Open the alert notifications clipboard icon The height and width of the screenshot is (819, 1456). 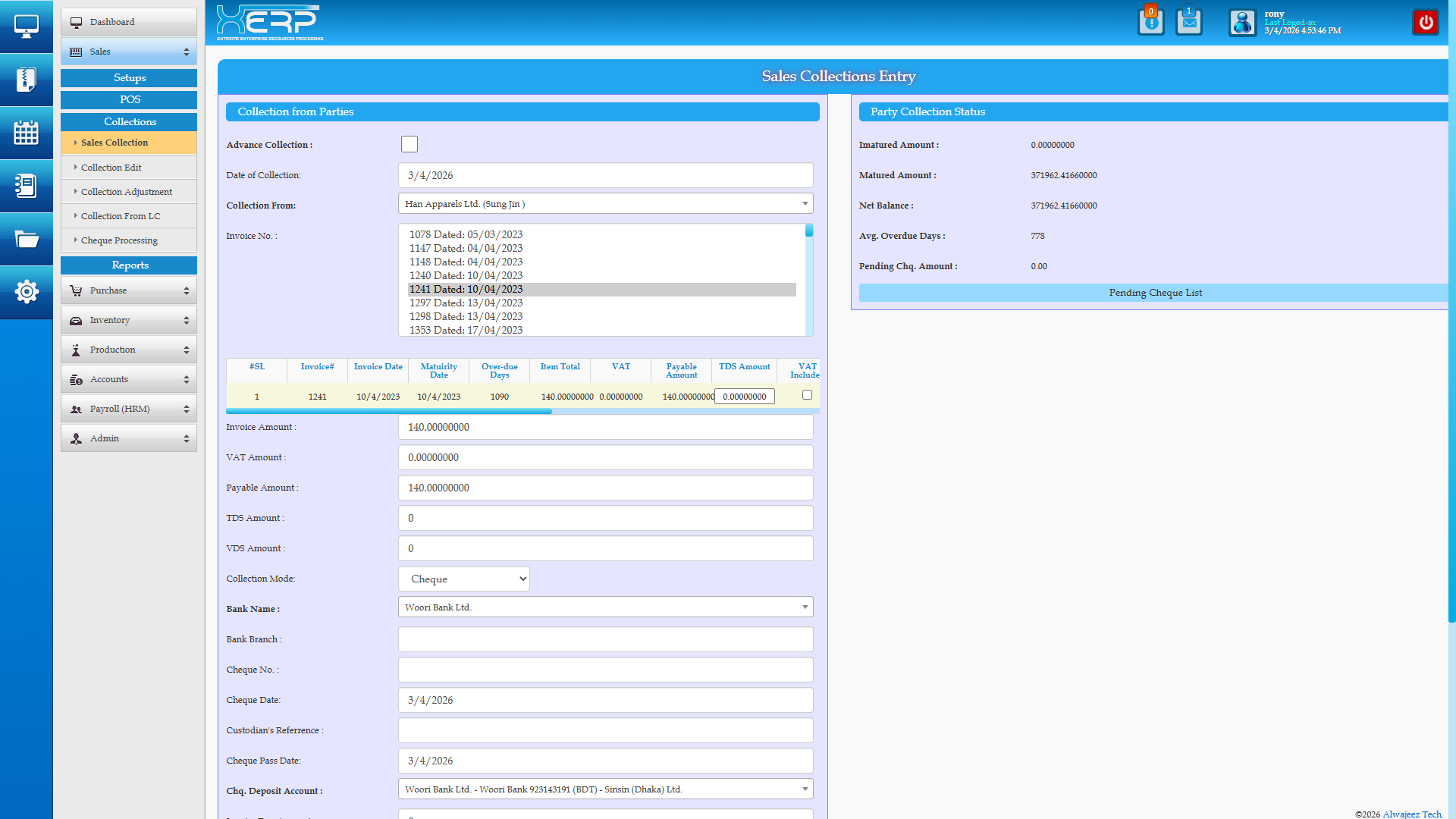[1150, 21]
